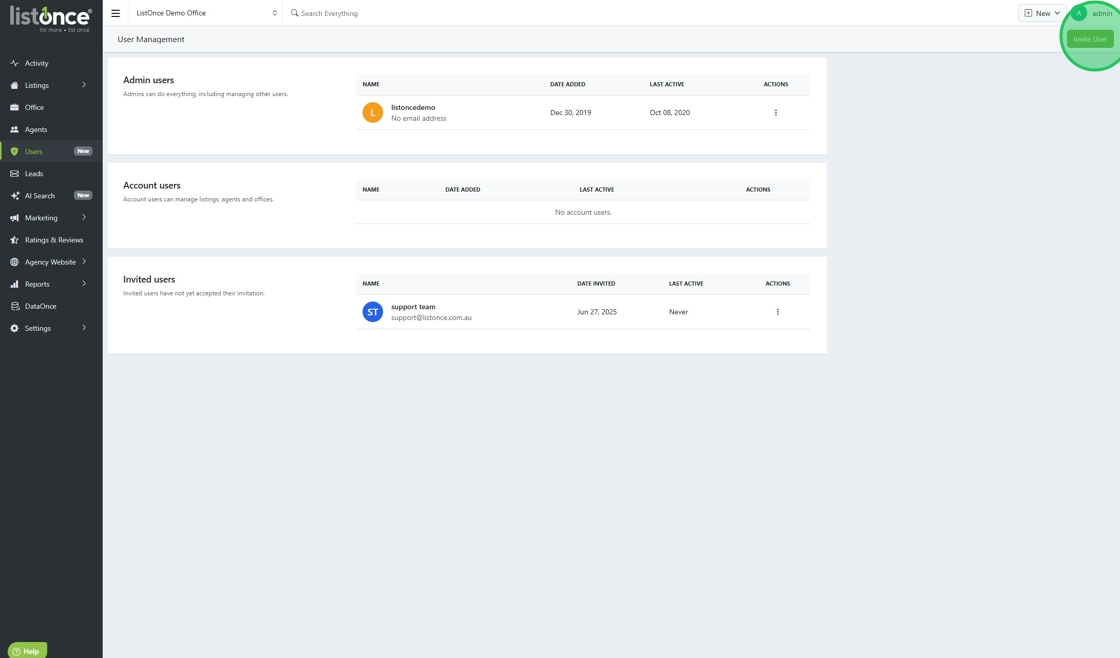1120x658 pixels.
Task: Click the blue ST avatar for support team
Action: pos(372,311)
